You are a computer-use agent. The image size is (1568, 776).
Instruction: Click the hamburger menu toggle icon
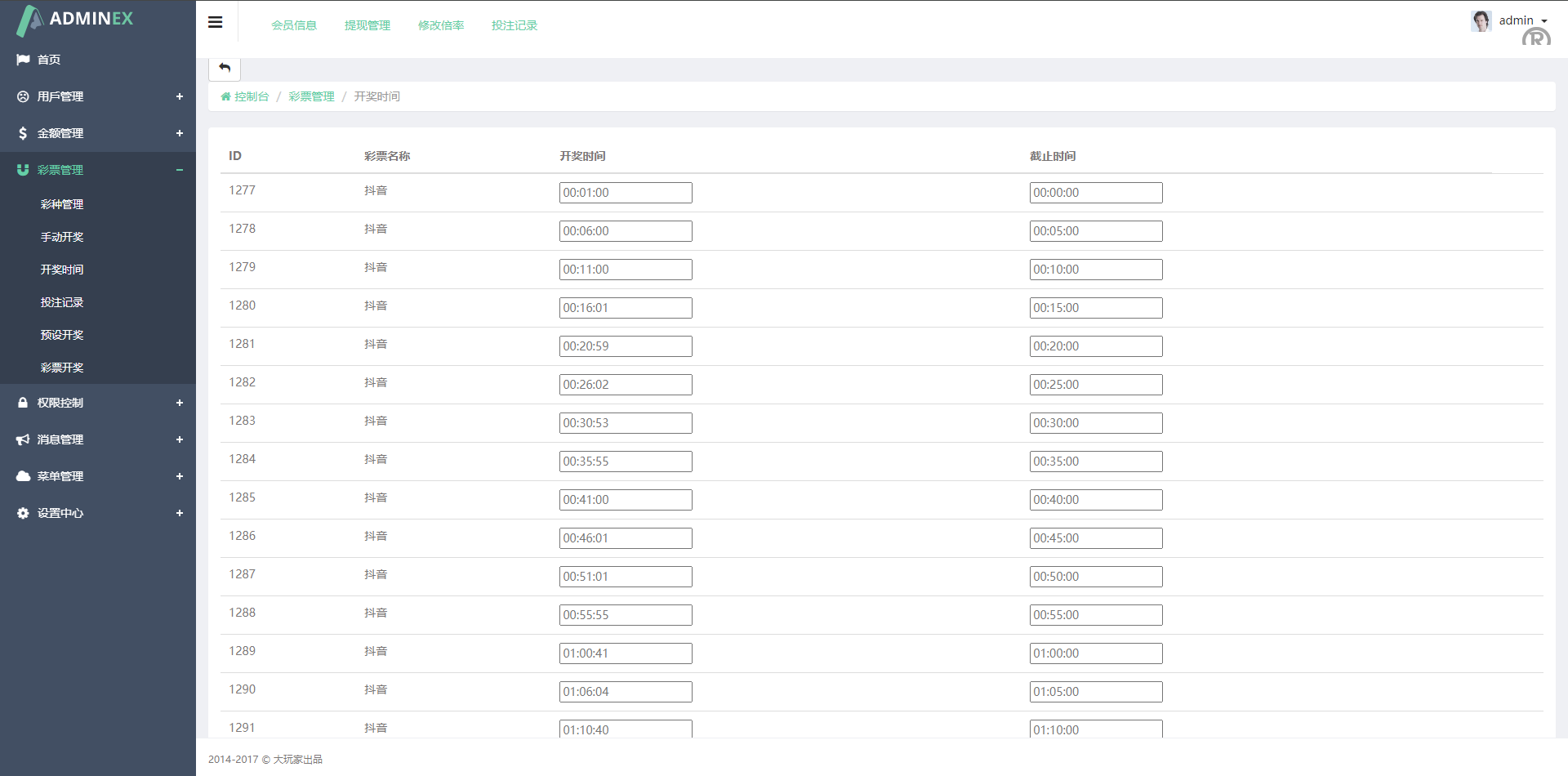click(216, 22)
